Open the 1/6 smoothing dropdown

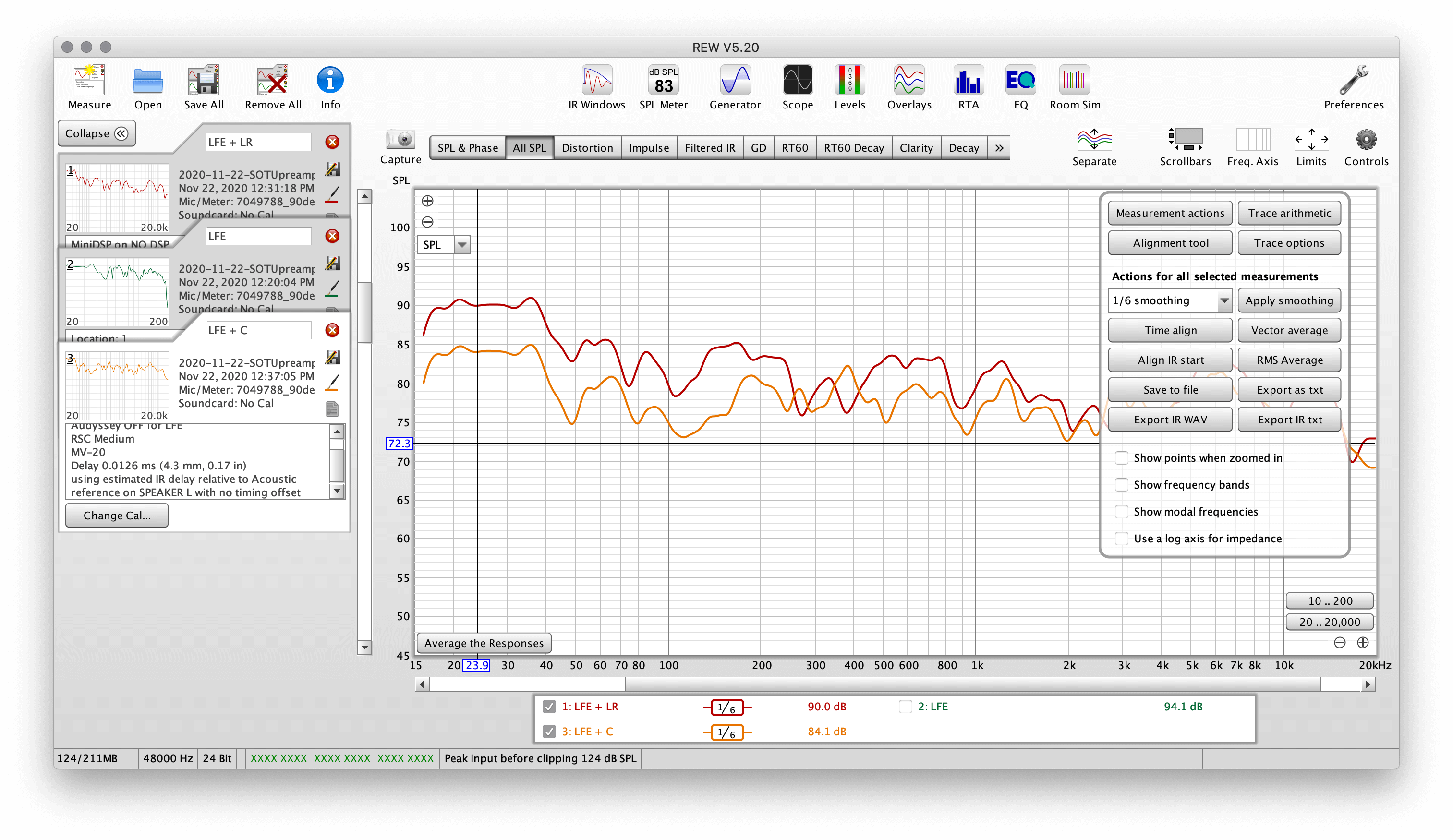[1170, 300]
